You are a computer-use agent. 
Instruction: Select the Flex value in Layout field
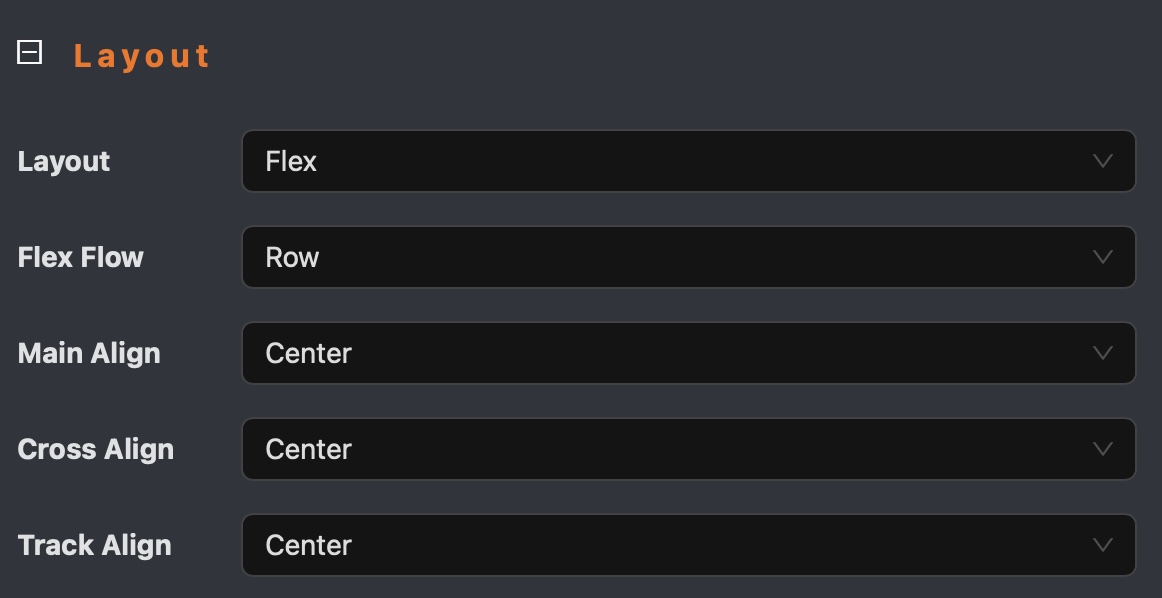click(x=291, y=161)
